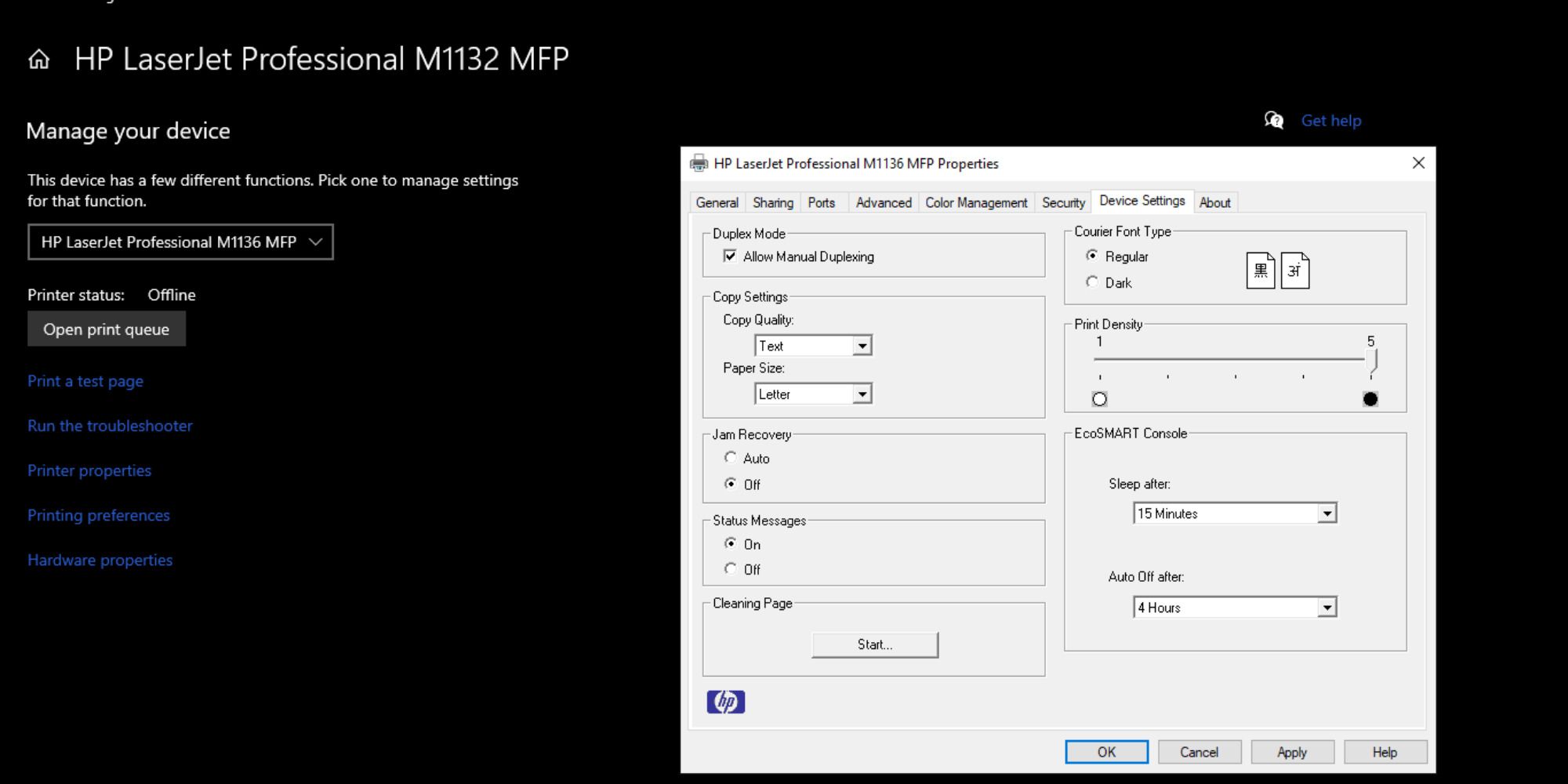Click the Help button
The image size is (1568, 784).
1385,752
